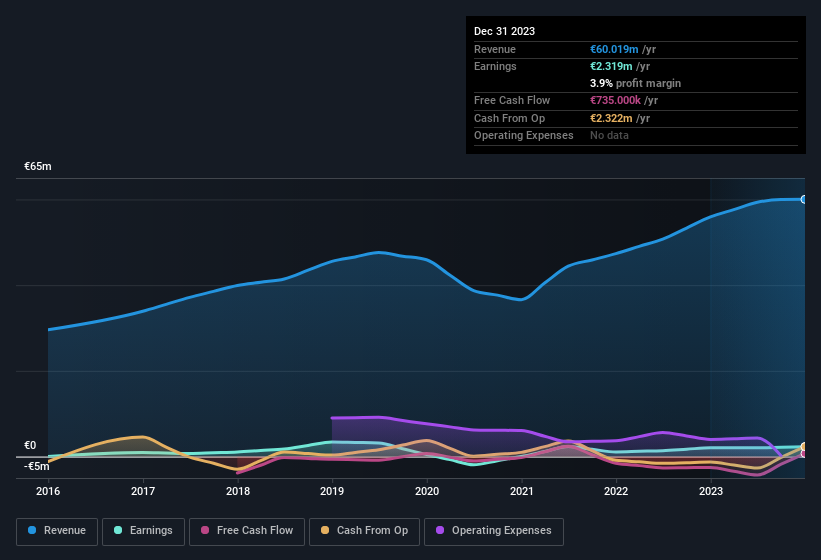Image resolution: width=821 pixels, height=560 pixels.
Task: Click the blue Revenue legend dot
Action: 31,530
